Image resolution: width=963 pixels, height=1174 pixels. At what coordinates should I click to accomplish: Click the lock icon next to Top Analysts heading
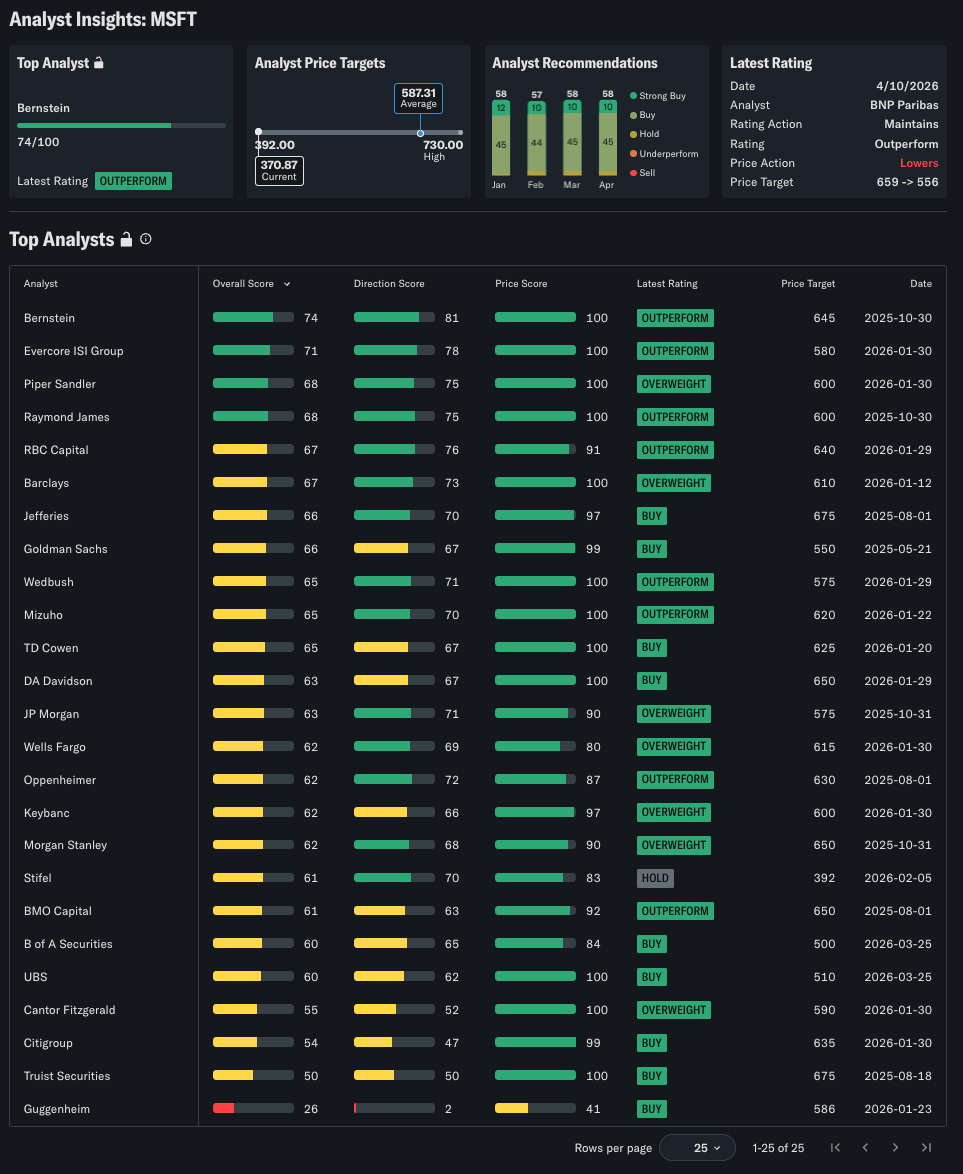127,240
